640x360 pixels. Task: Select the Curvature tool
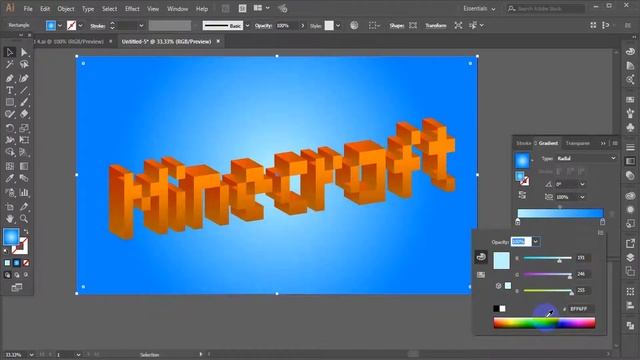(24, 78)
